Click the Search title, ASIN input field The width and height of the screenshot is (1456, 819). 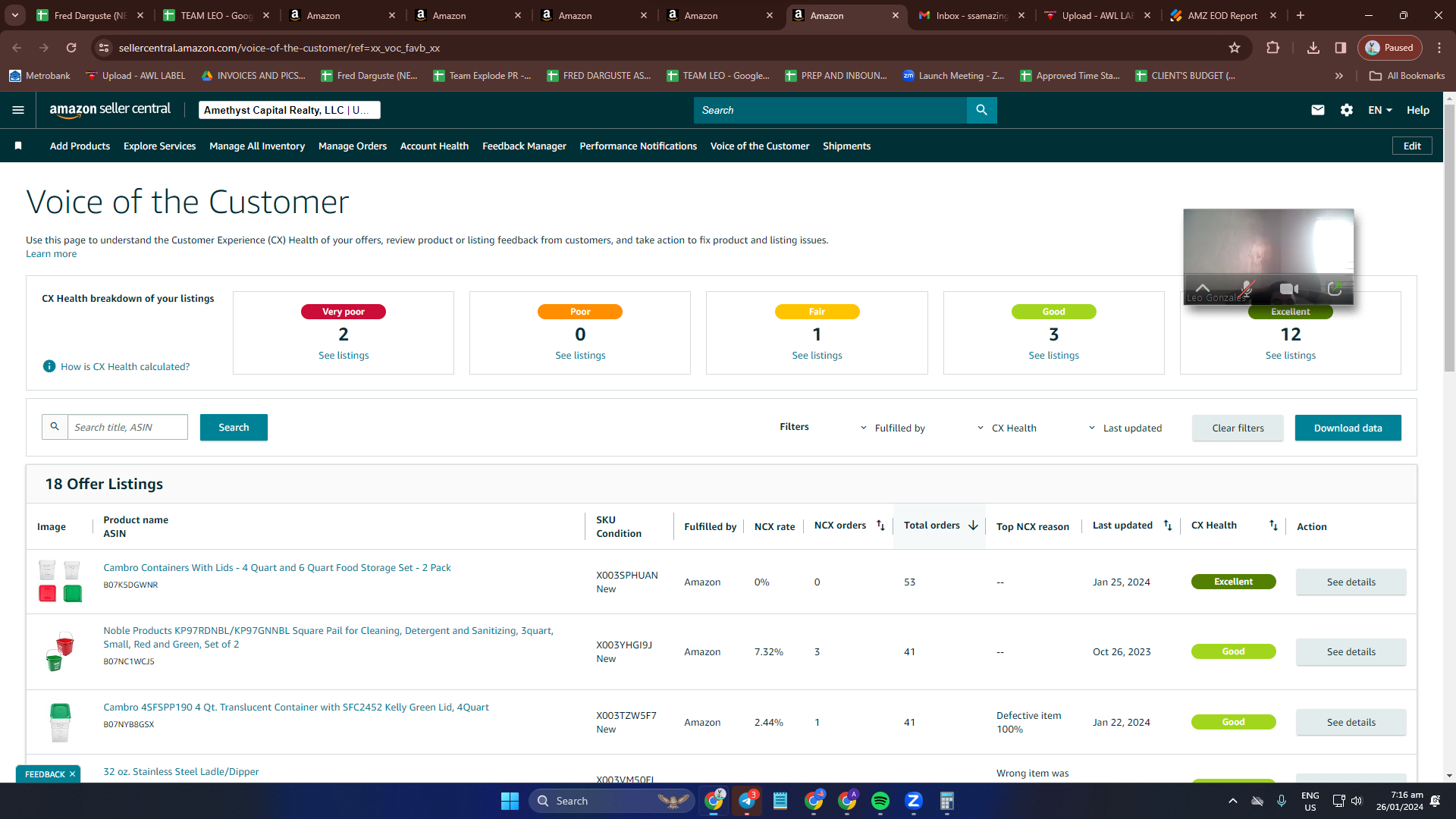point(127,428)
